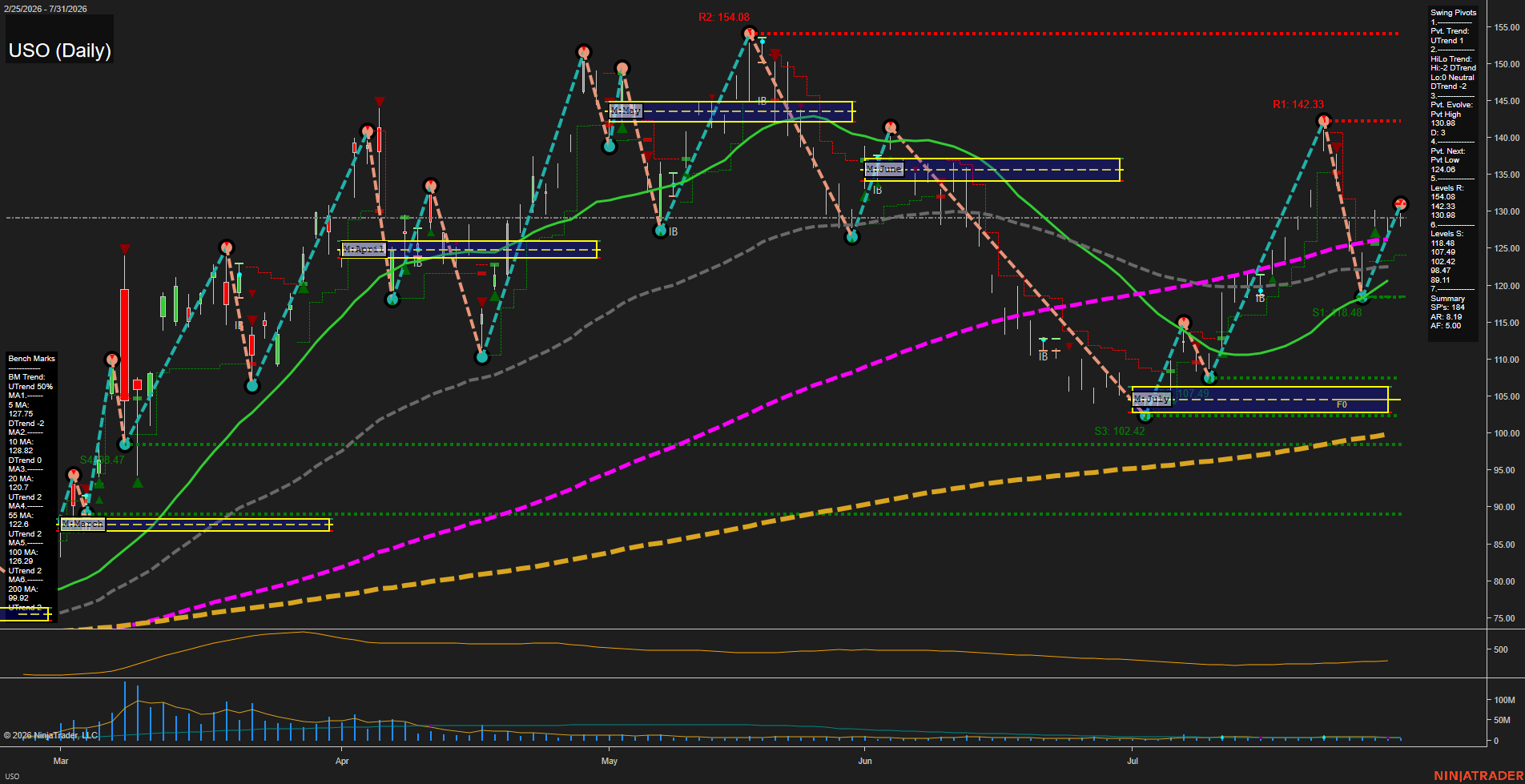
Task: Click the Pvt. Next: heading
Action: pos(1447,151)
